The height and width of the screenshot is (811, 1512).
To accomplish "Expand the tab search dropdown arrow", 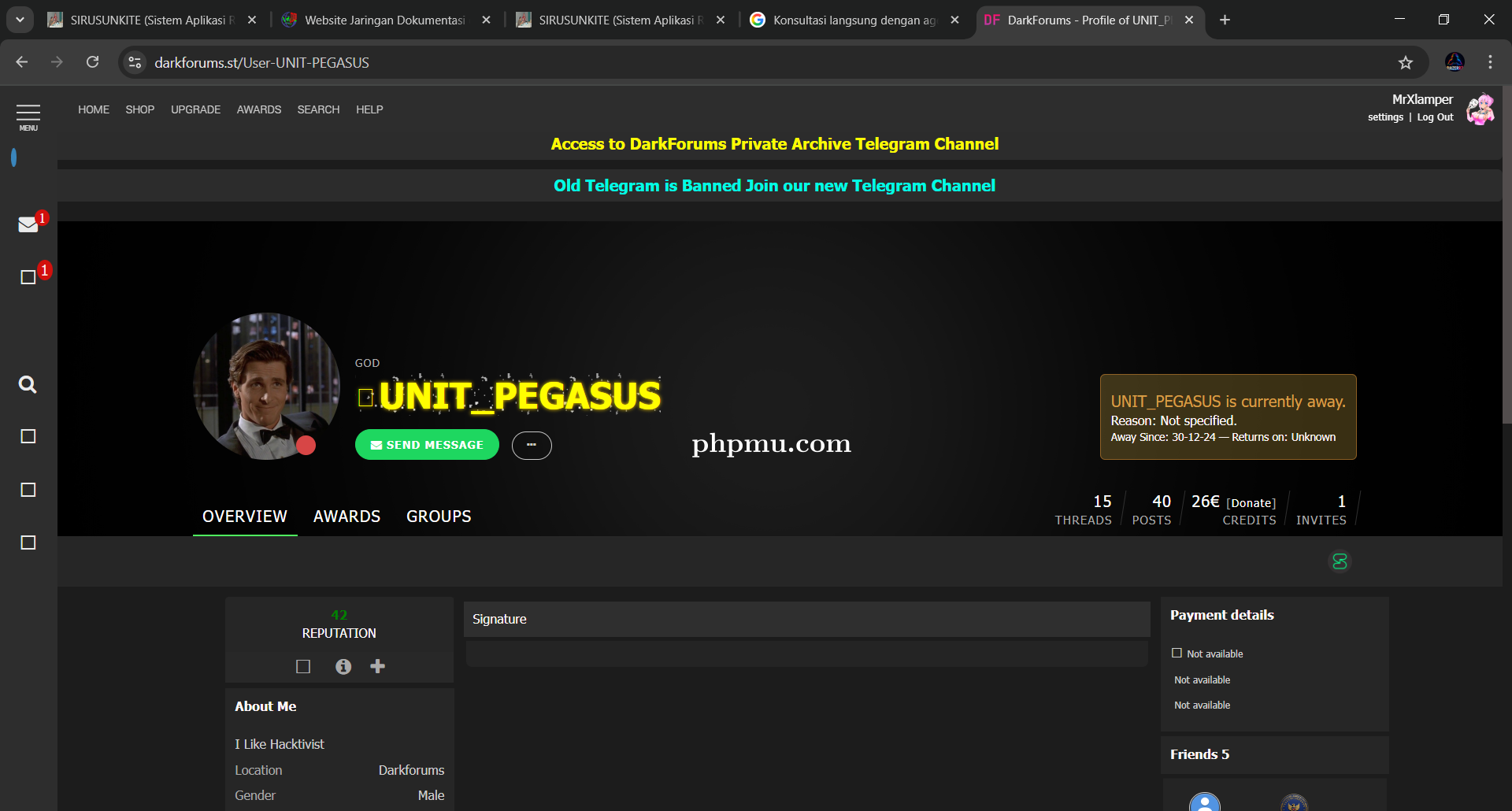I will click(20, 20).
